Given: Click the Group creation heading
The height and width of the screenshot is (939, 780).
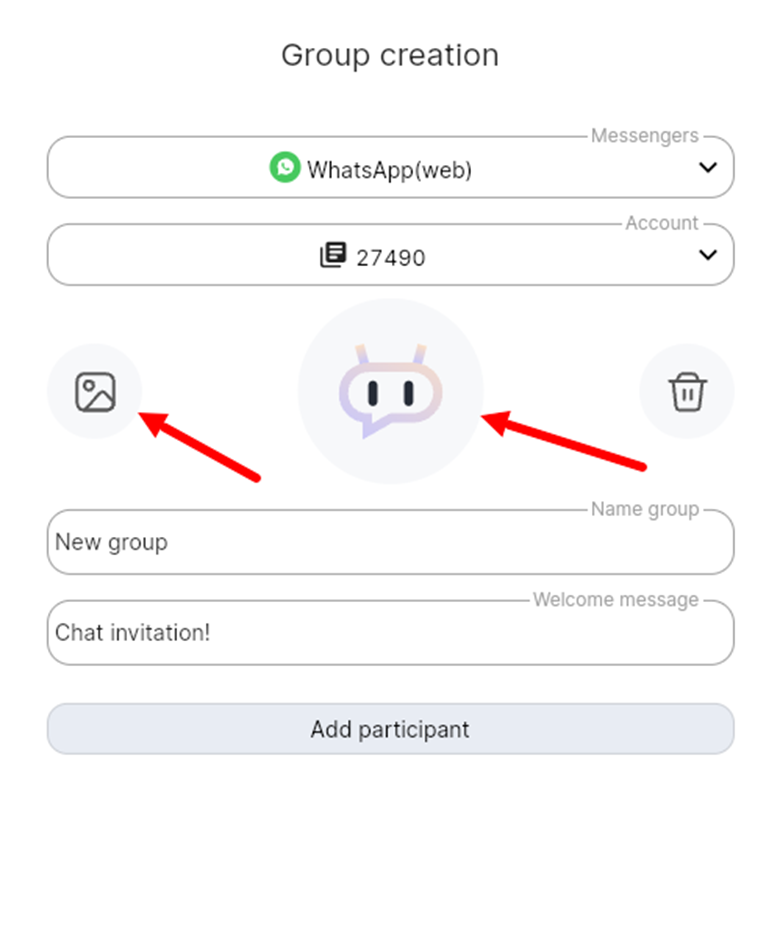Looking at the screenshot, I should [390, 55].
